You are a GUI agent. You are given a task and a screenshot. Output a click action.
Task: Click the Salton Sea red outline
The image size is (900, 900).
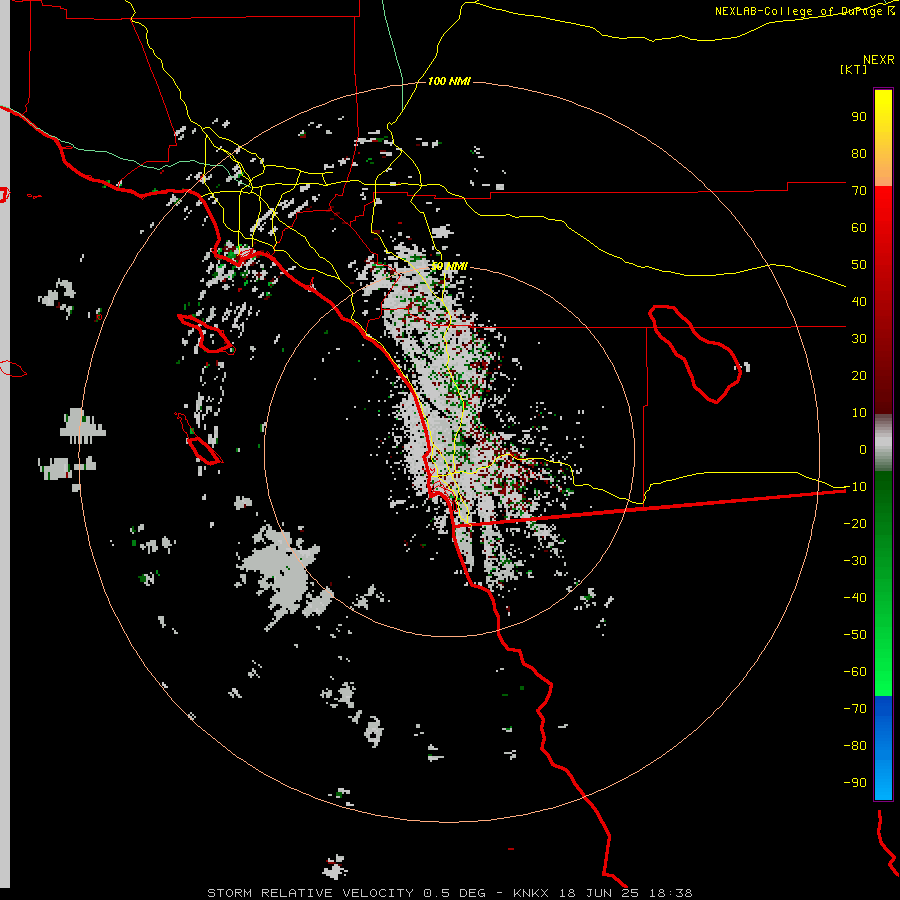point(695,354)
